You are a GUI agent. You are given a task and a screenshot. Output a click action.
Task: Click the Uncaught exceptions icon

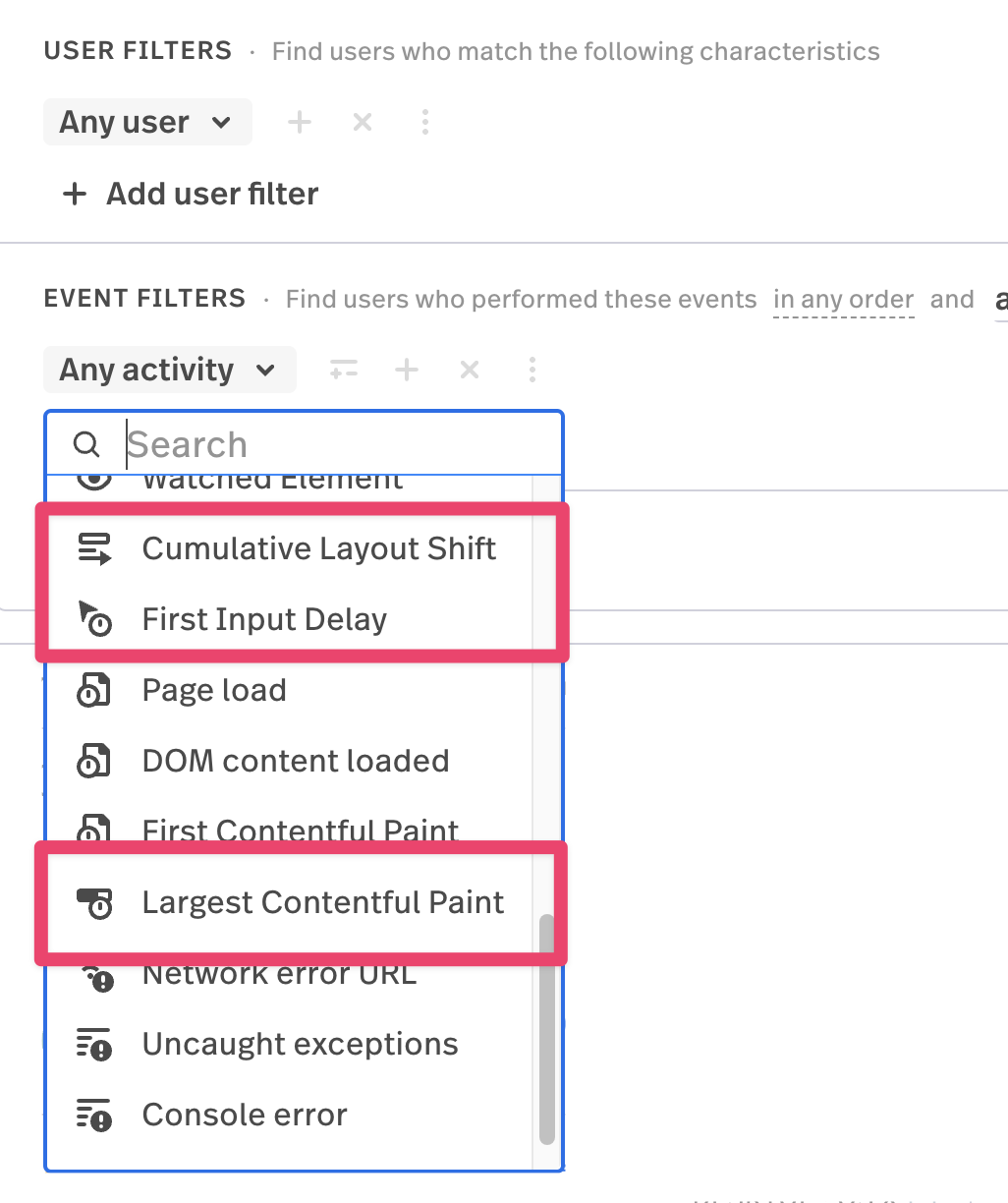tap(94, 1045)
